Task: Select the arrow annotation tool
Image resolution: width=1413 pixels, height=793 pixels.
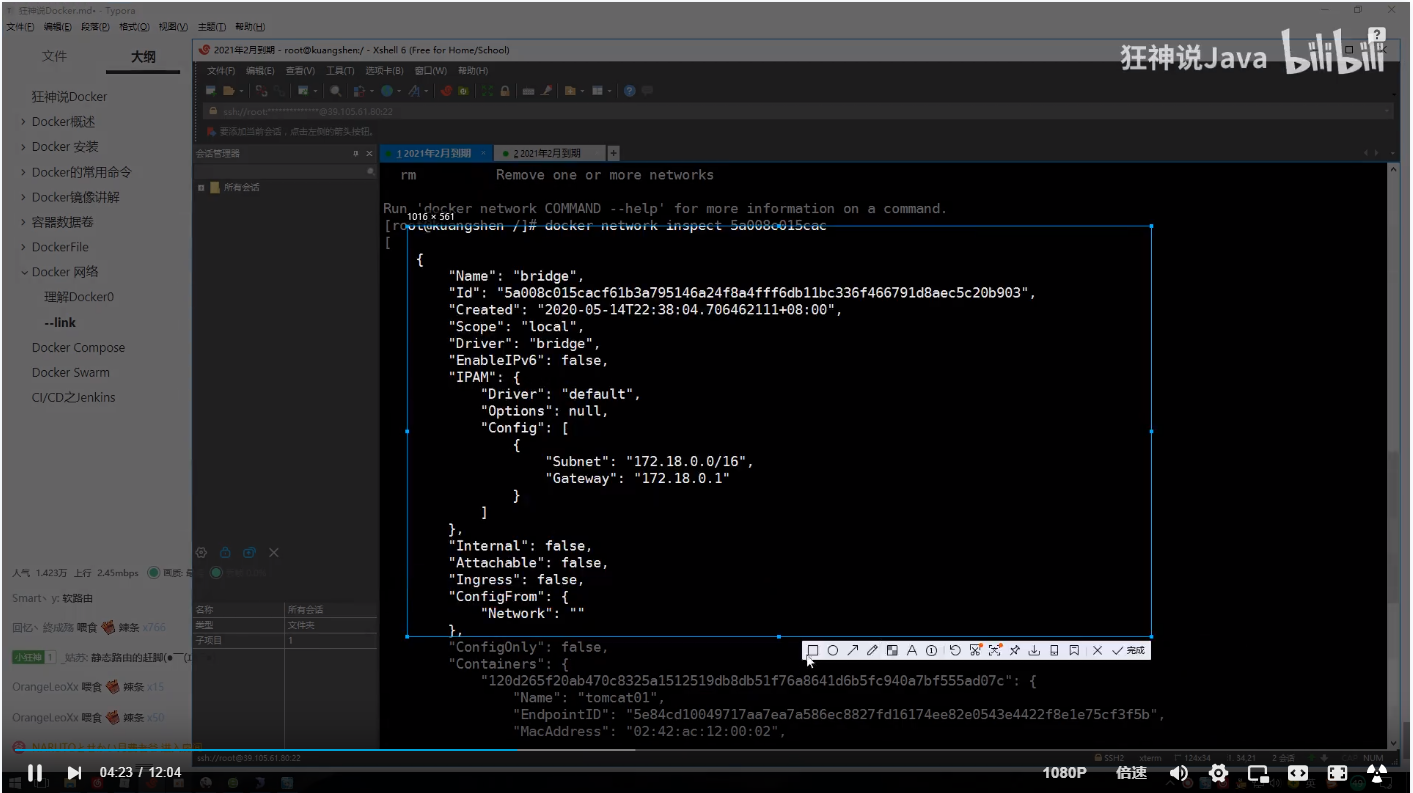Action: (853, 651)
